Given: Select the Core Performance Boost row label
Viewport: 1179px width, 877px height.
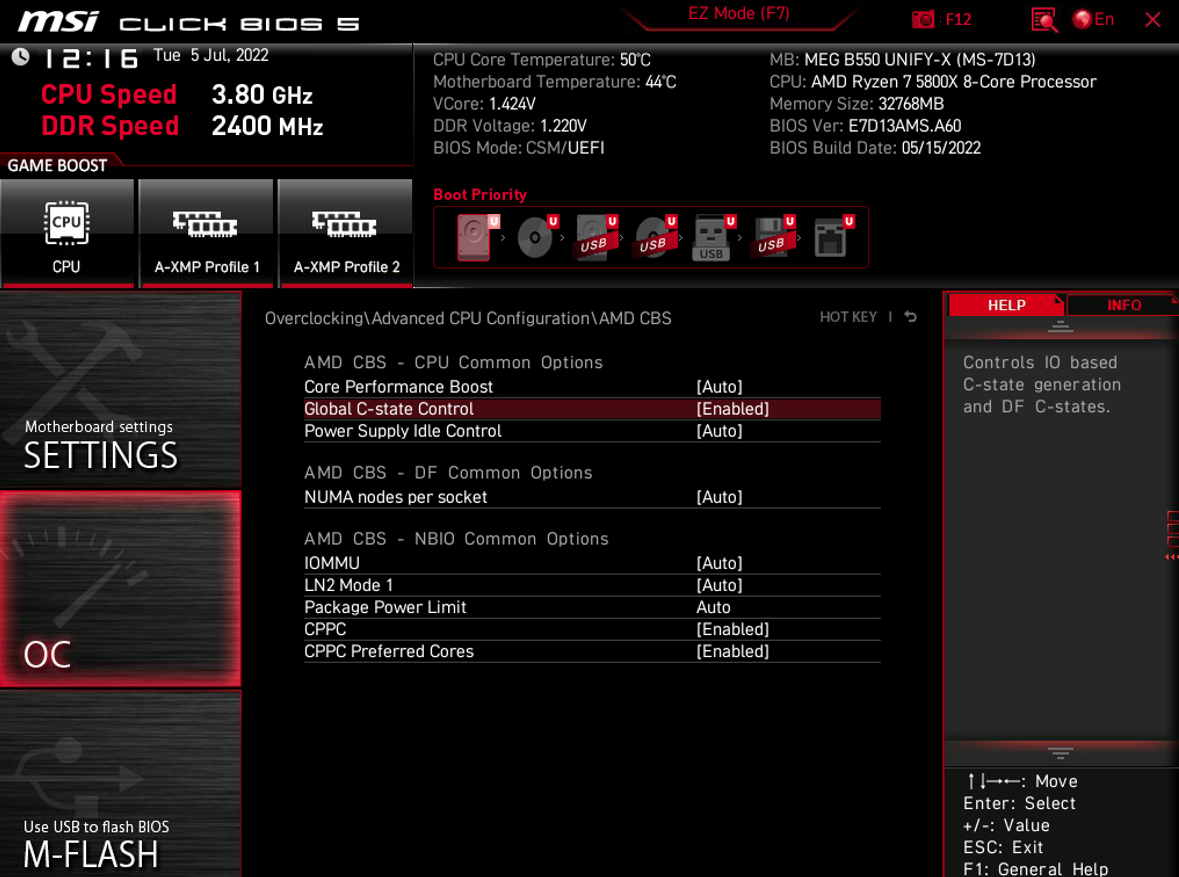Looking at the screenshot, I should [399, 387].
